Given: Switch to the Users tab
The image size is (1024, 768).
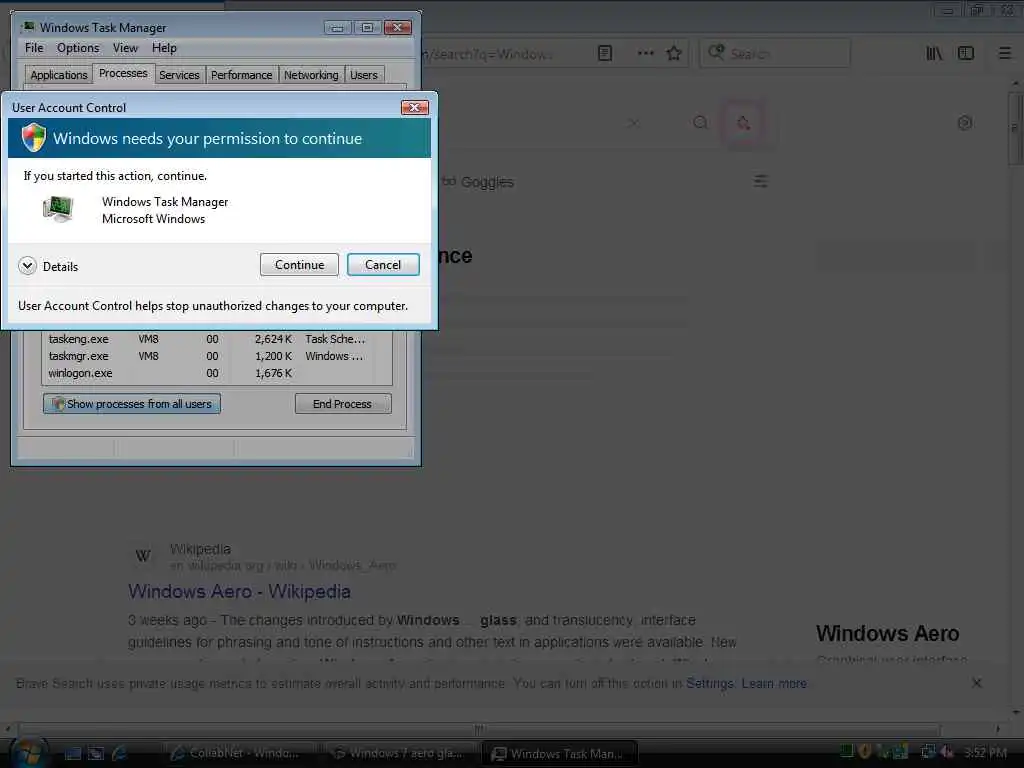Looking at the screenshot, I should (x=364, y=74).
